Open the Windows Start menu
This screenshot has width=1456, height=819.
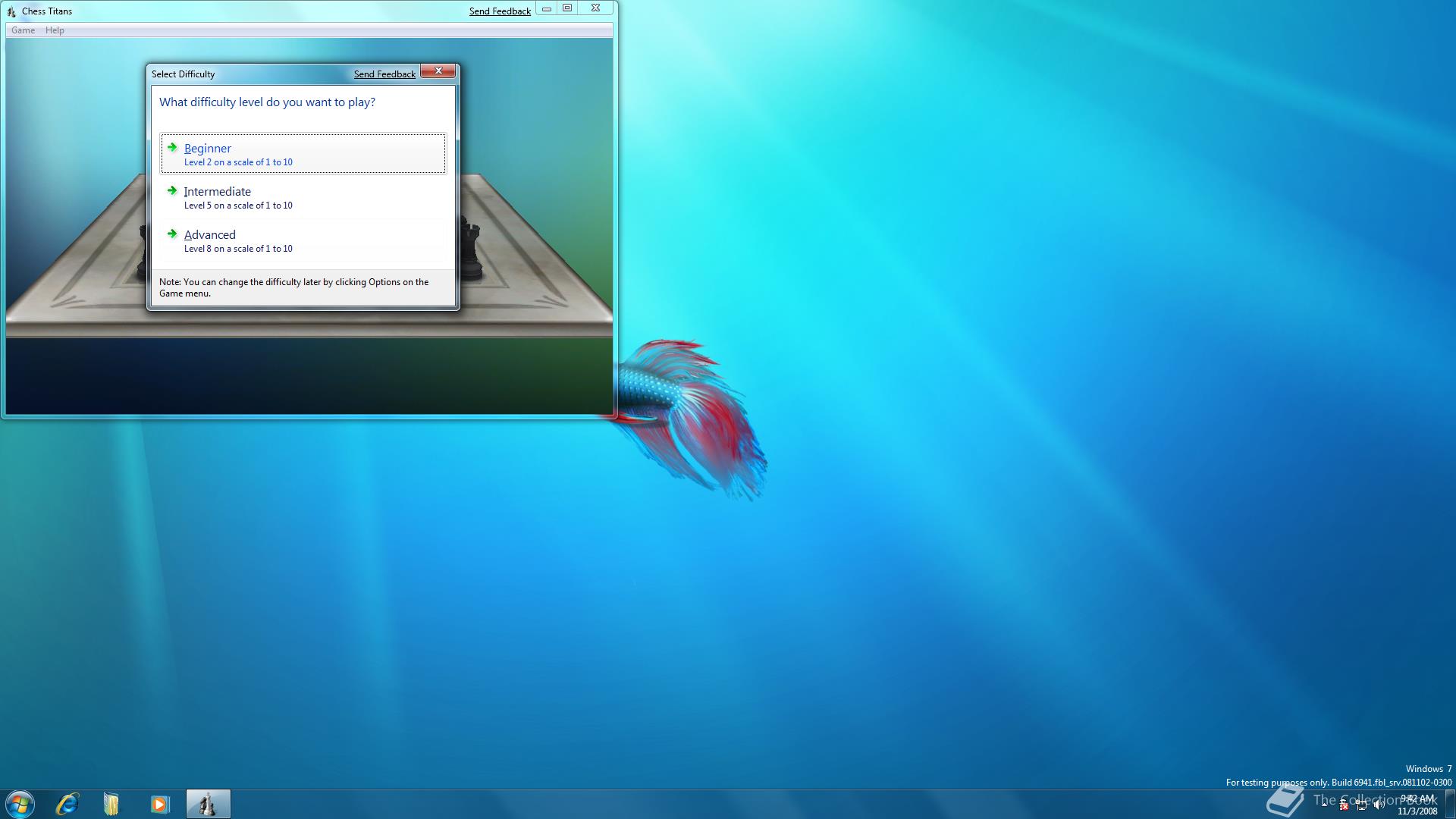[20, 804]
